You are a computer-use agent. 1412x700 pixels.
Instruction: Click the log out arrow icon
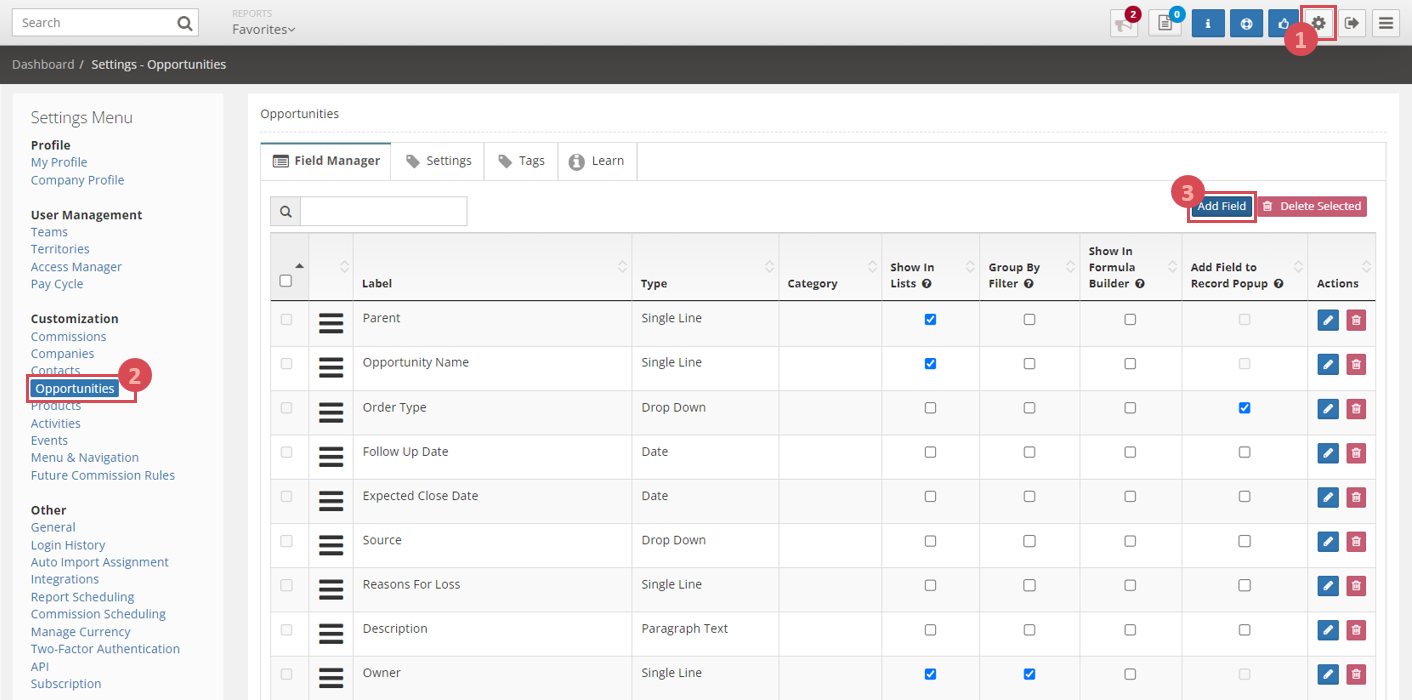point(1352,23)
